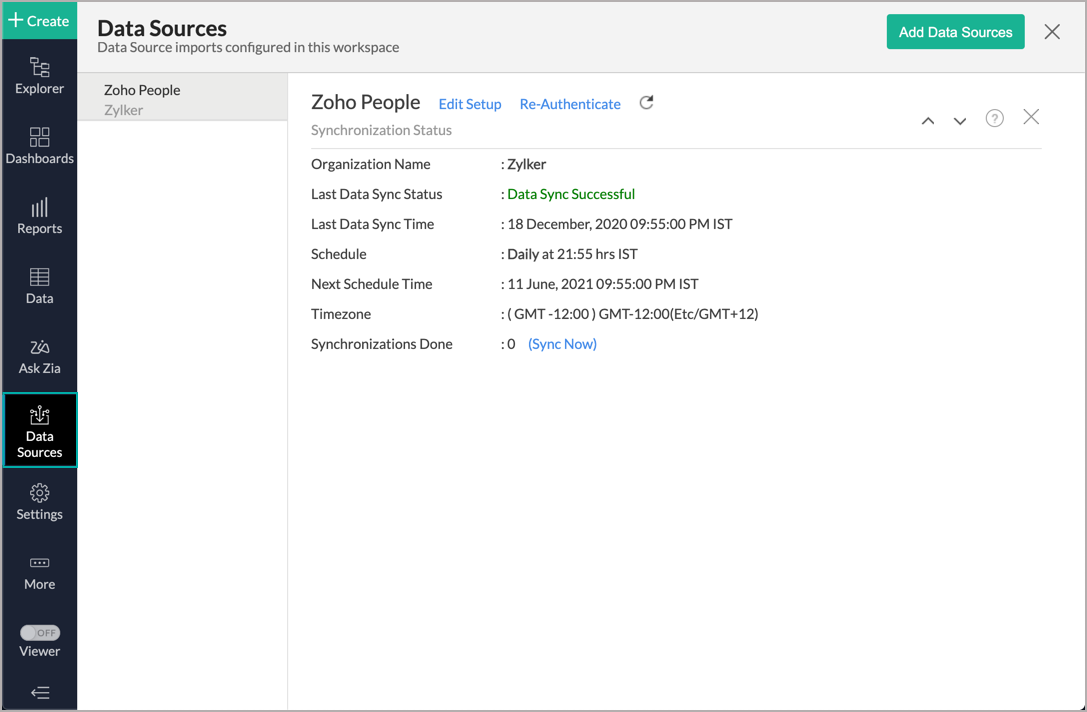The image size is (1087, 712).
Task: Click the Sync Now link
Action: (562, 344)
